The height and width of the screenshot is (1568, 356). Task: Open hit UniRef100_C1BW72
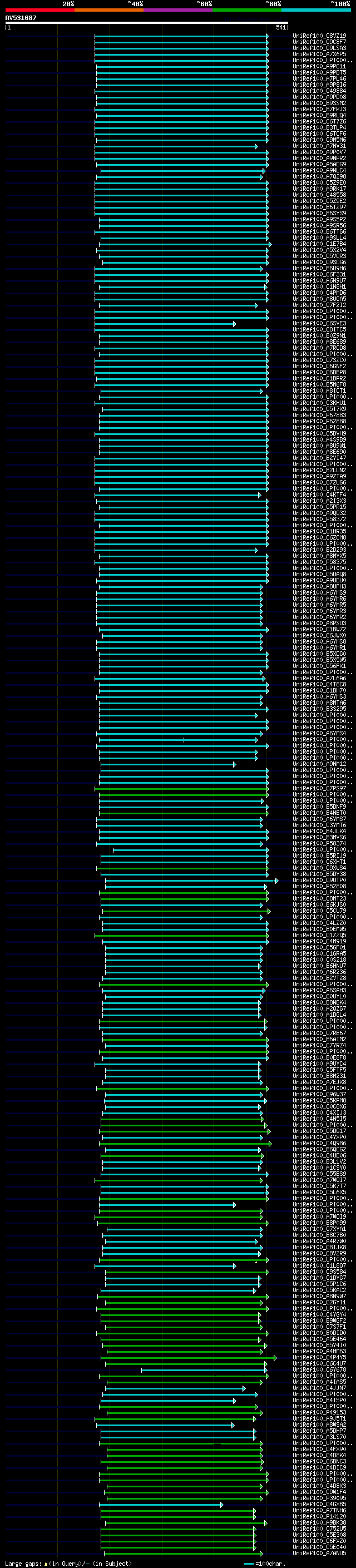tap(319, 630)
